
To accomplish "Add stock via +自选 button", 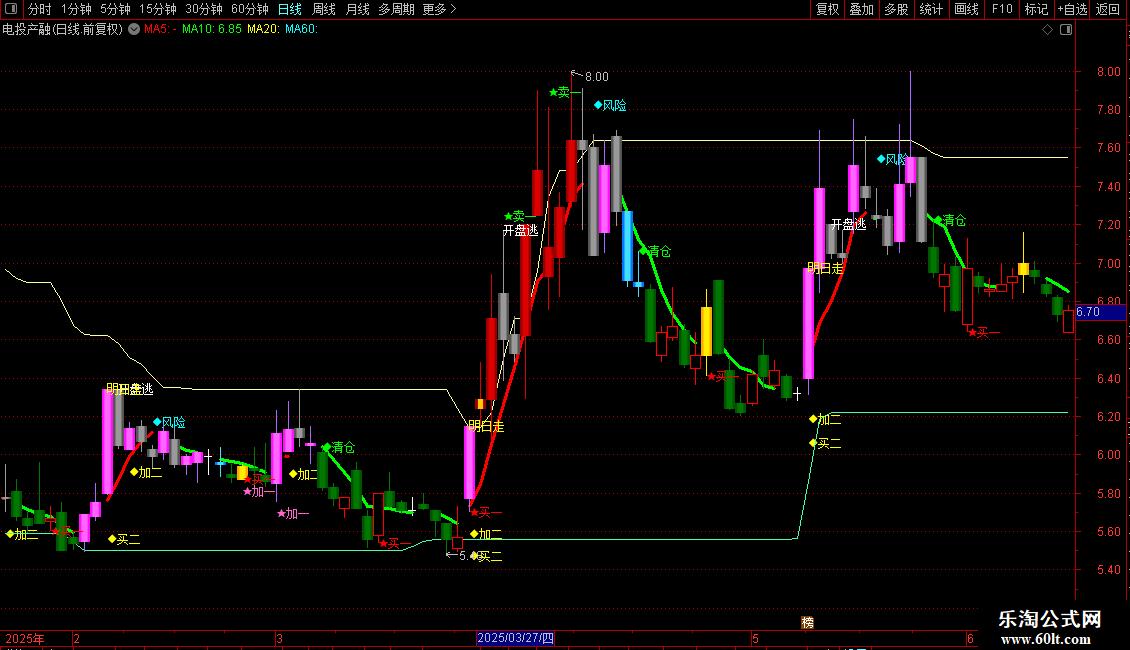I will 1072,9.
